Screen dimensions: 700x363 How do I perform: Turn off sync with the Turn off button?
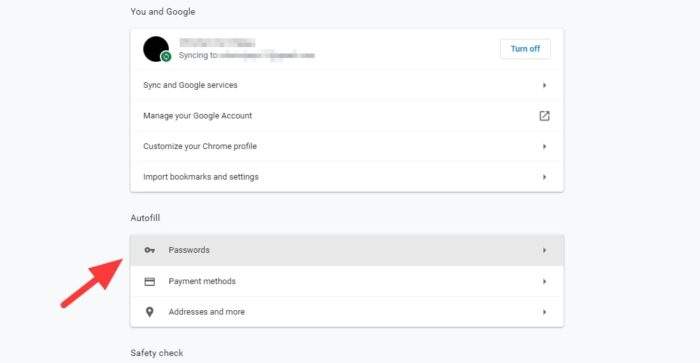tap(525, 49)
